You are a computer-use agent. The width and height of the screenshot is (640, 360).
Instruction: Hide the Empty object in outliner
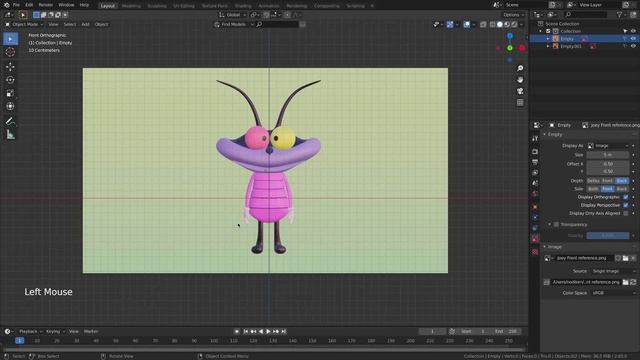point(633,39)
